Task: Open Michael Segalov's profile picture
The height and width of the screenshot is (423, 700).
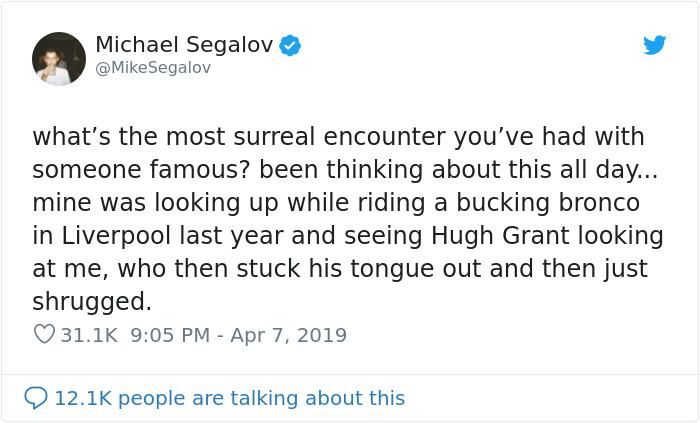Action: [x=59, y=59]
